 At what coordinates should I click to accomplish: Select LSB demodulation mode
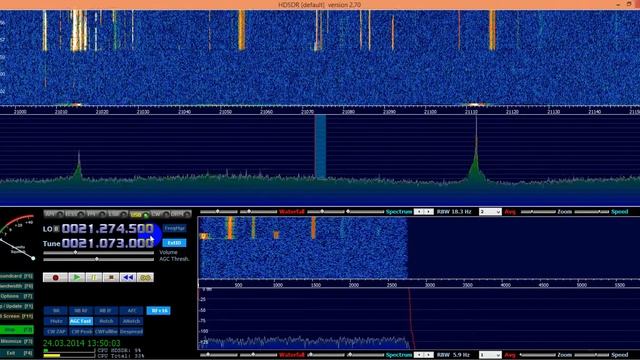coord(117,214)
